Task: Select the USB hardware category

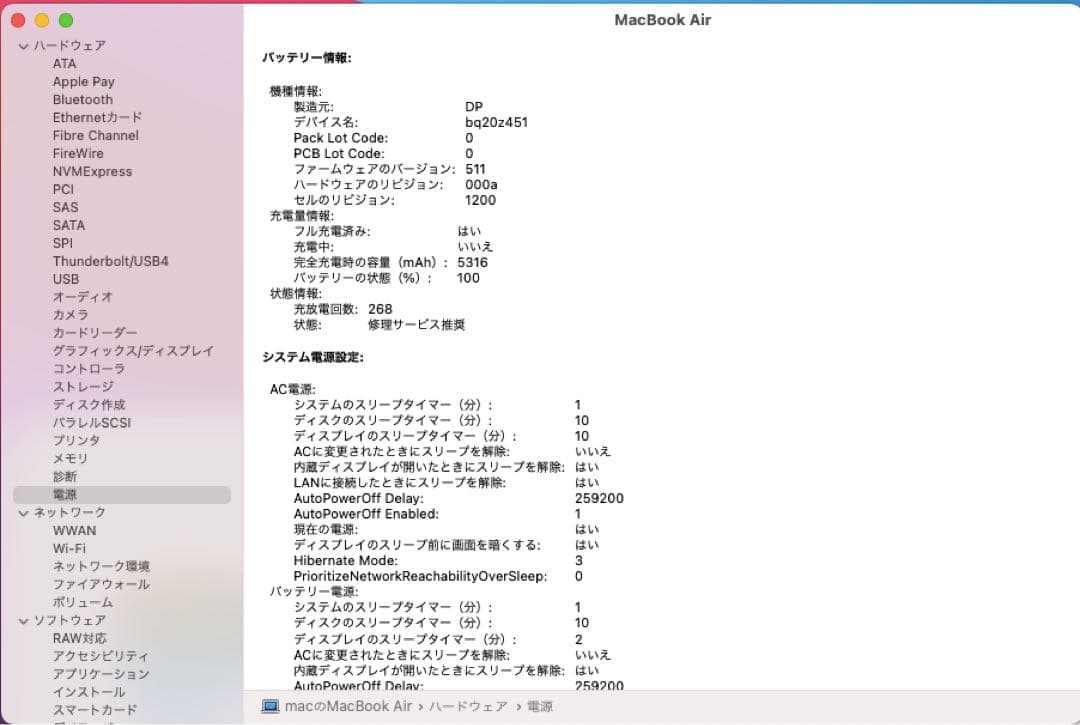Action: [67, 279]
